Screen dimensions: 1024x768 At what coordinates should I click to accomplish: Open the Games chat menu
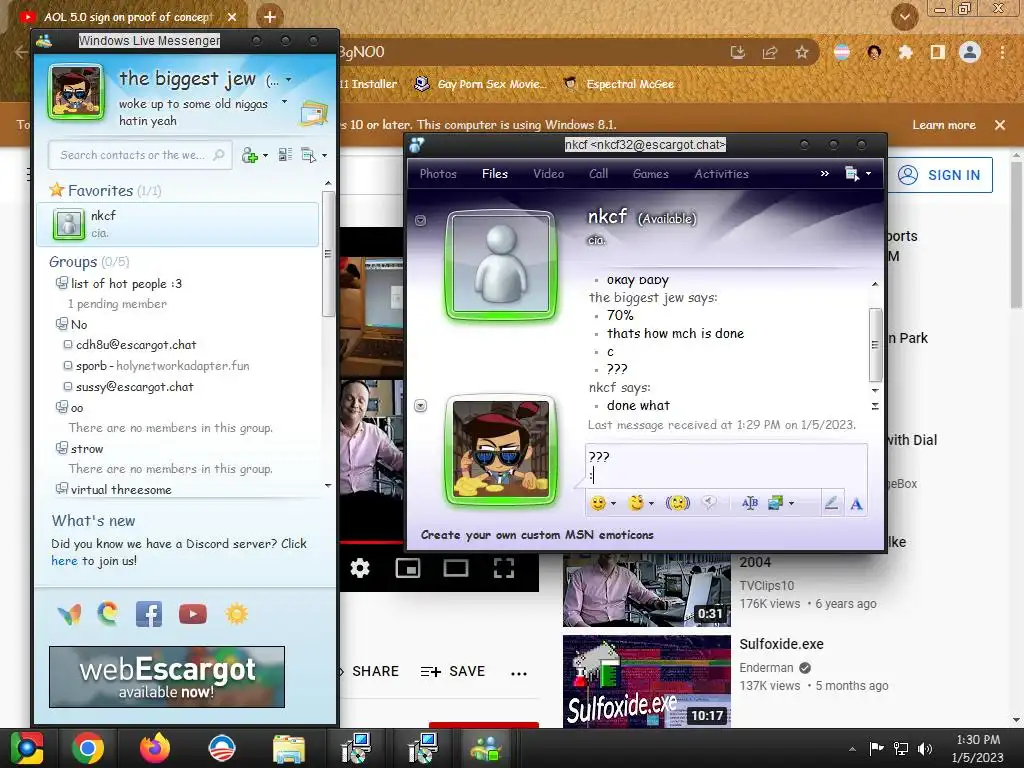[x=651, y=174]
